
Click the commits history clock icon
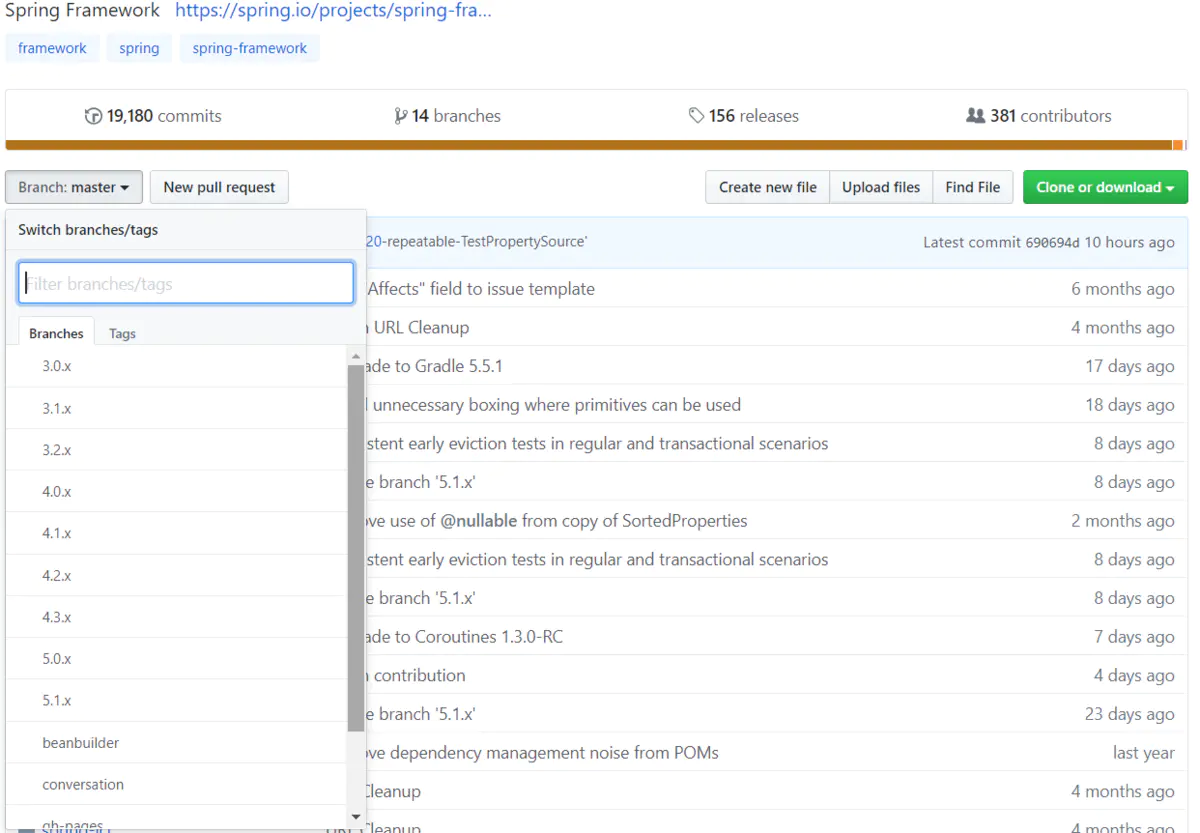[93, 116]
